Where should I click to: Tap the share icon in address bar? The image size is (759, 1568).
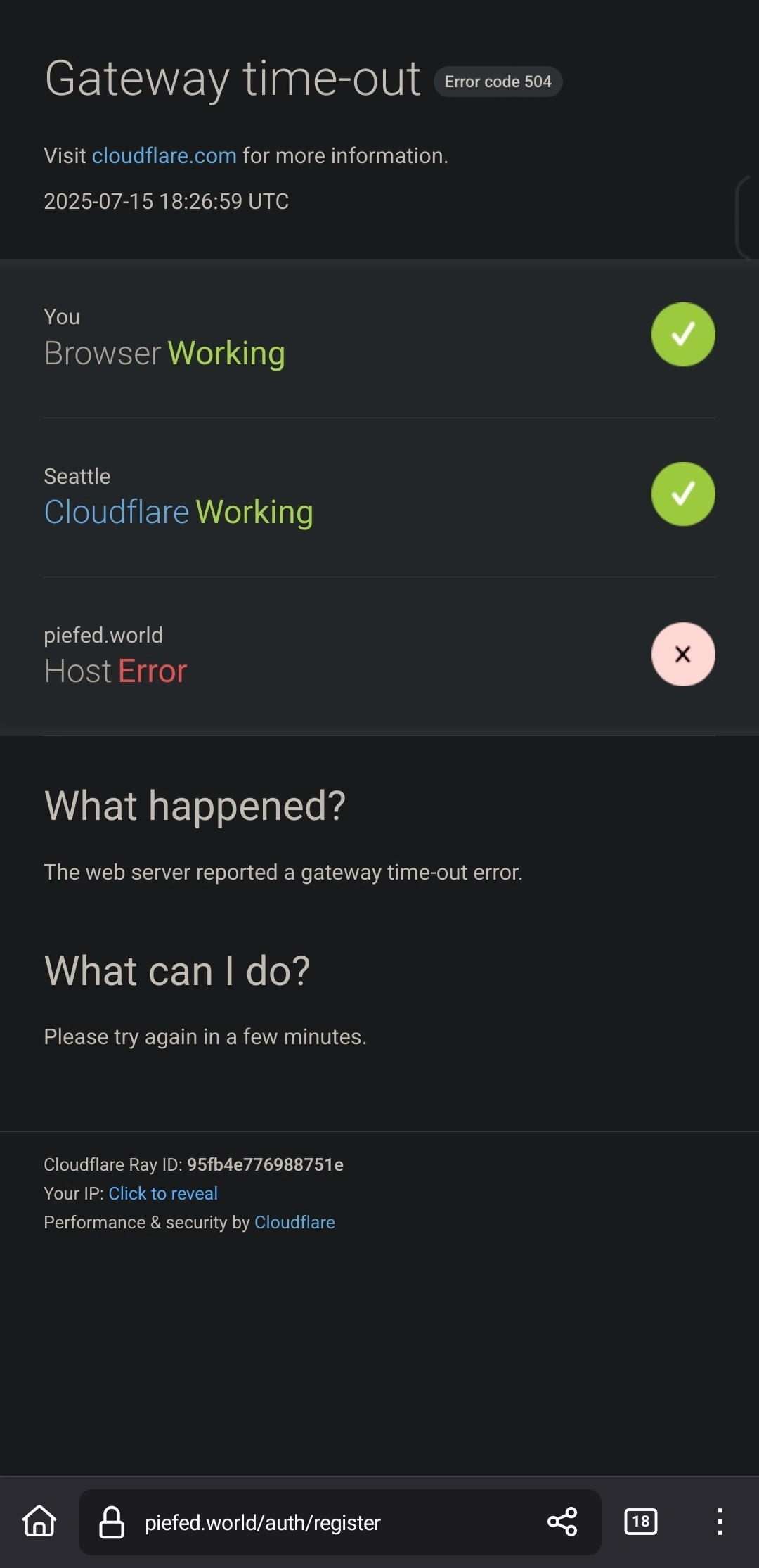click(x=562, y=1522)
